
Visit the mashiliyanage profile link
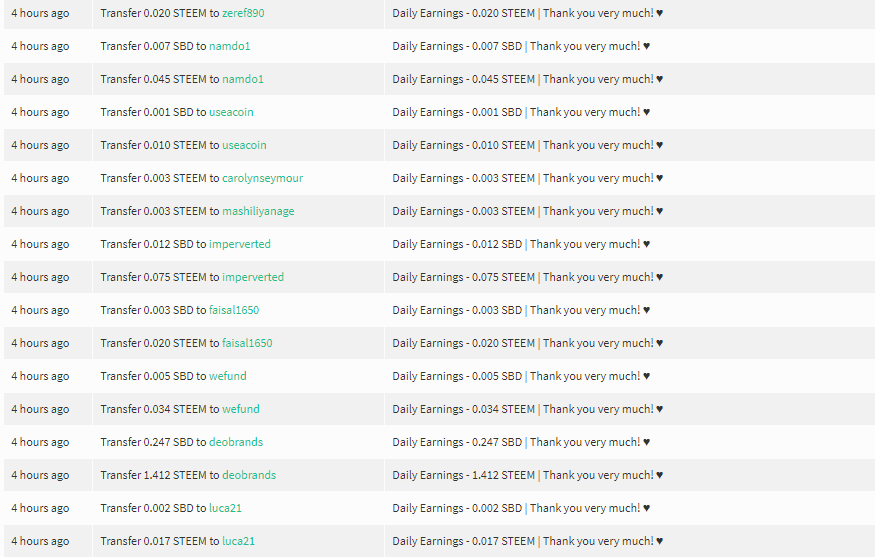tap(258, 210)
